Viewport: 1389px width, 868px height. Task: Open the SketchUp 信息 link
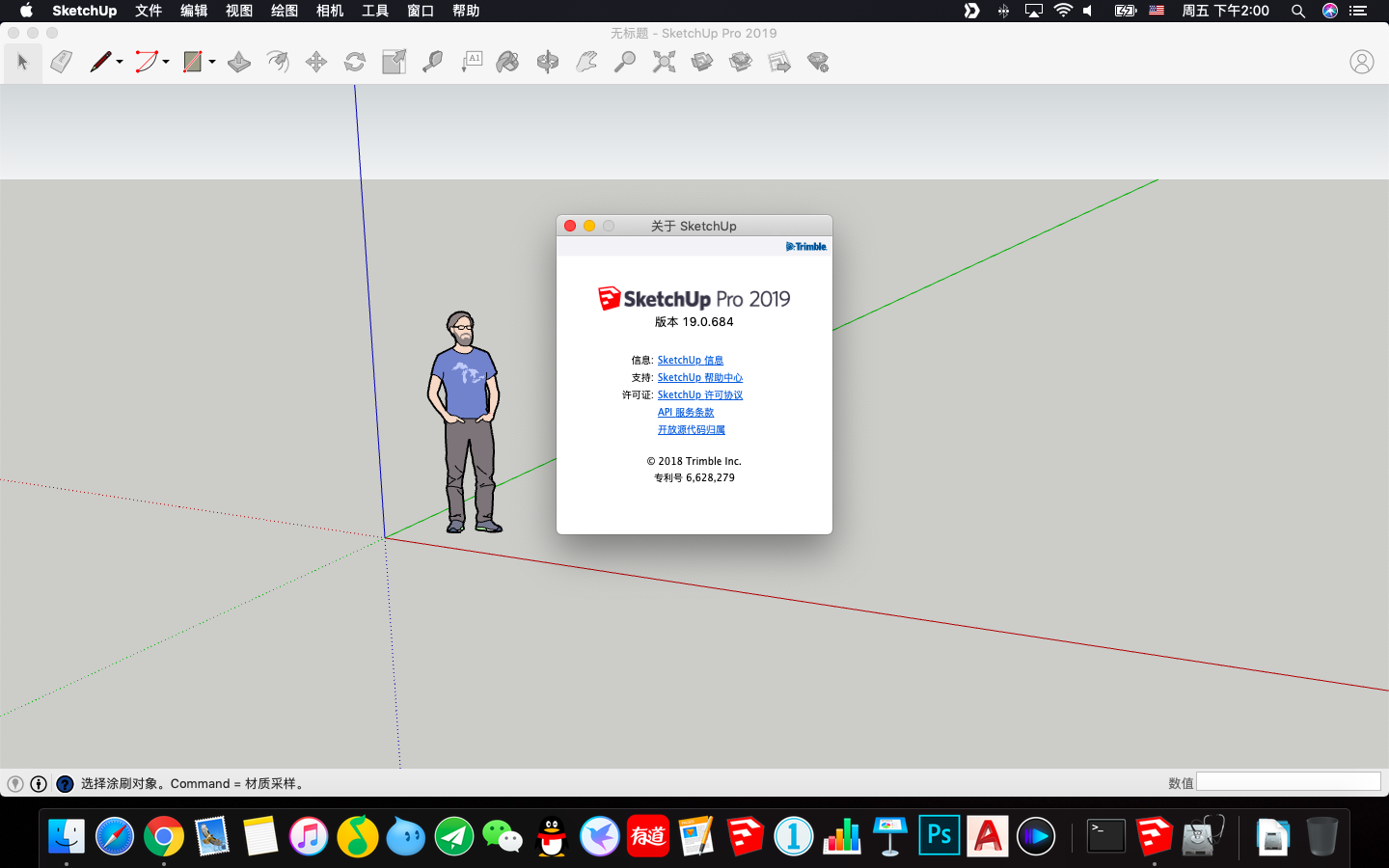point(691,361)
